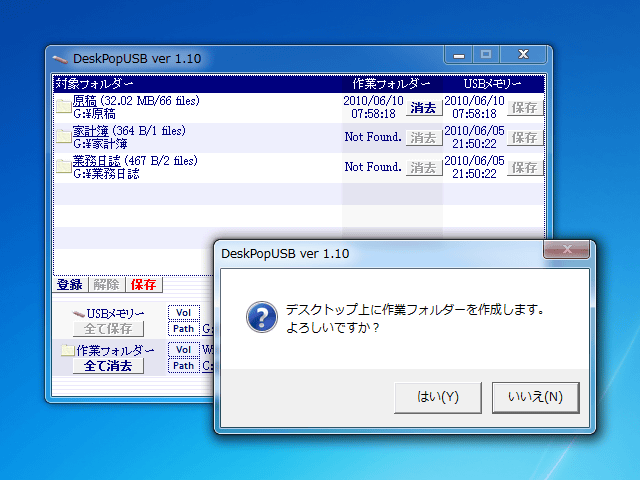Close the confirmation dialog
This screenshot has width=640, height=480.
(567, 249)
